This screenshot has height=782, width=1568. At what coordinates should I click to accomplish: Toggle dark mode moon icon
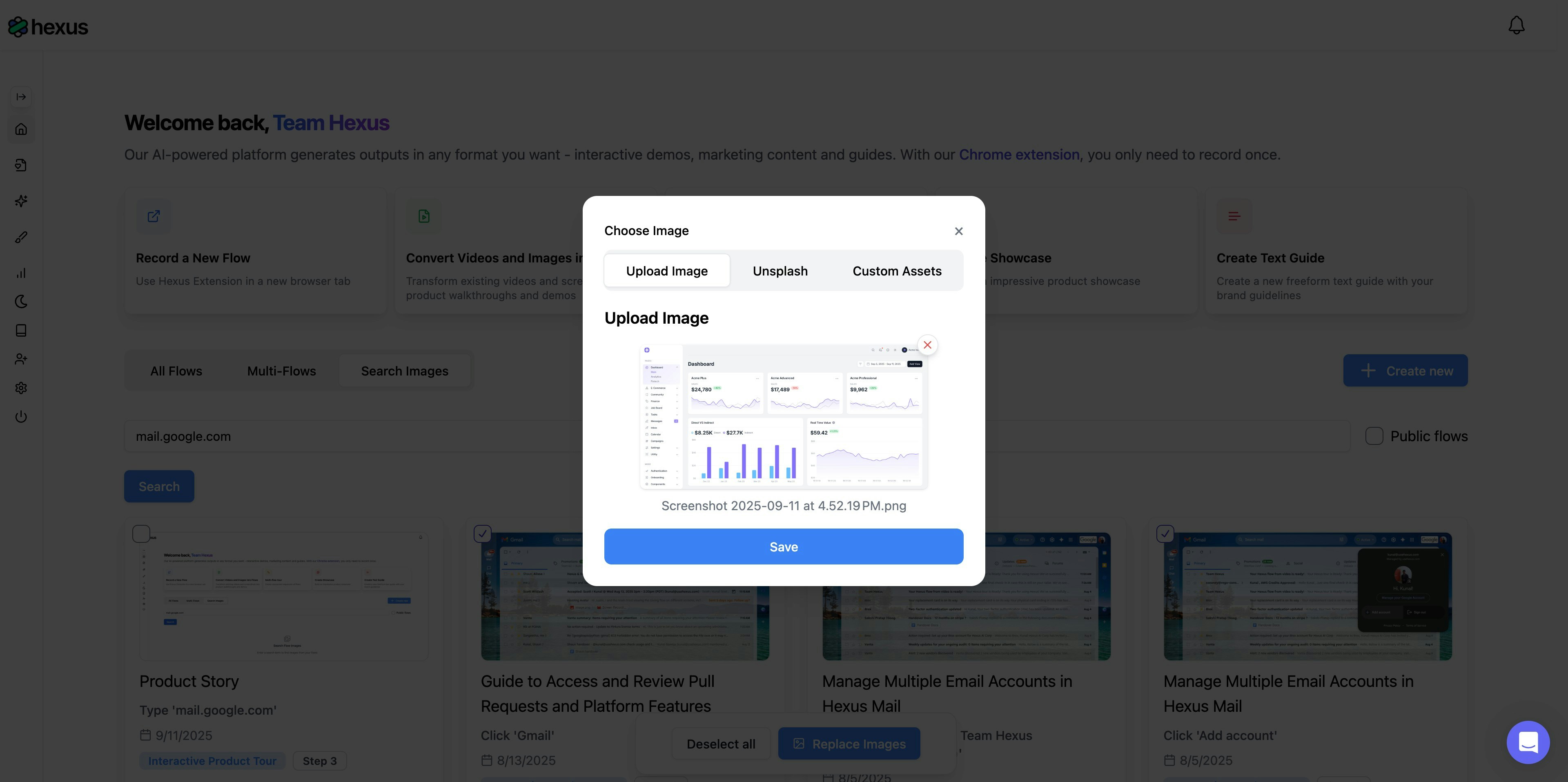coord(21,302)
